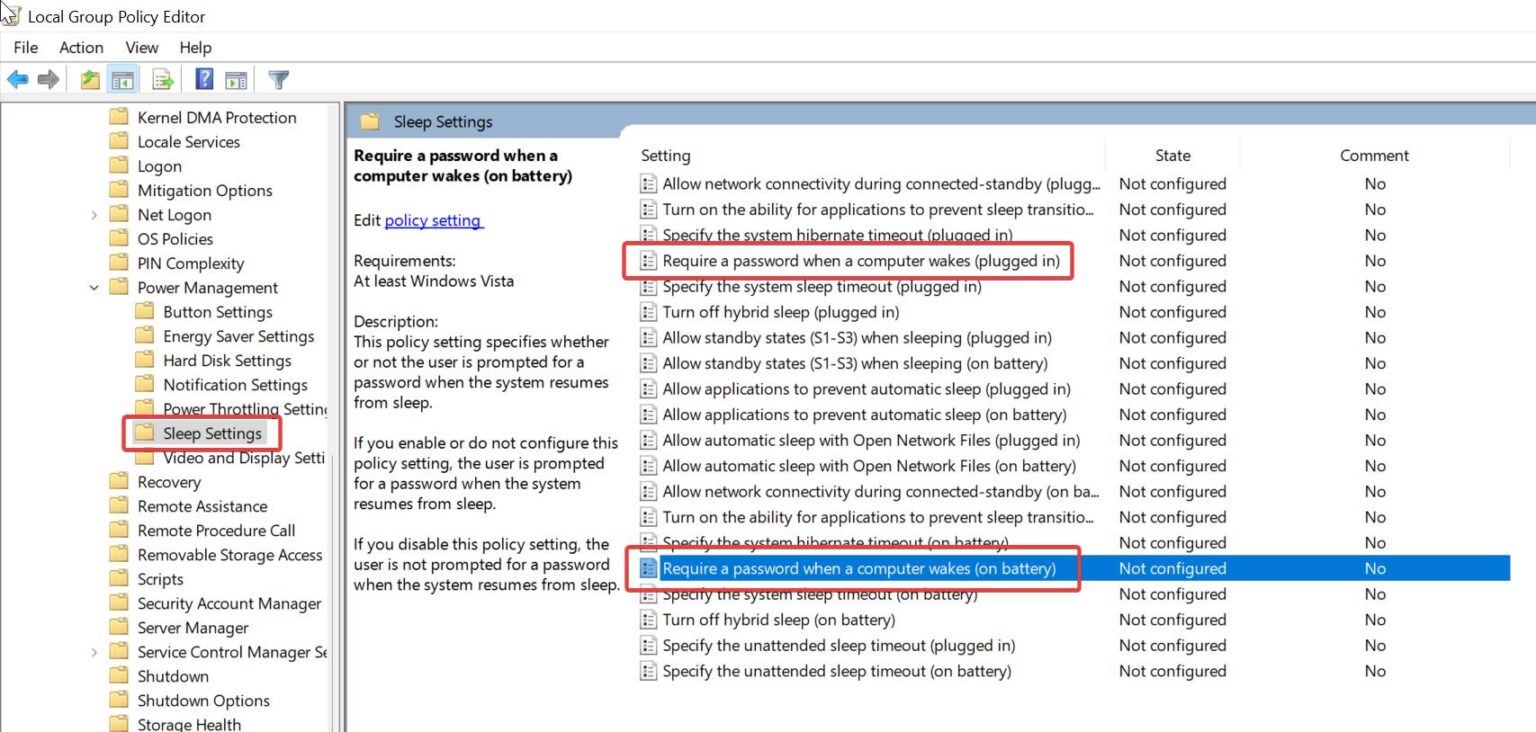This screenshot has width=1536, height=732.
Task: Open the Action menu
Action: click(81, 47)
